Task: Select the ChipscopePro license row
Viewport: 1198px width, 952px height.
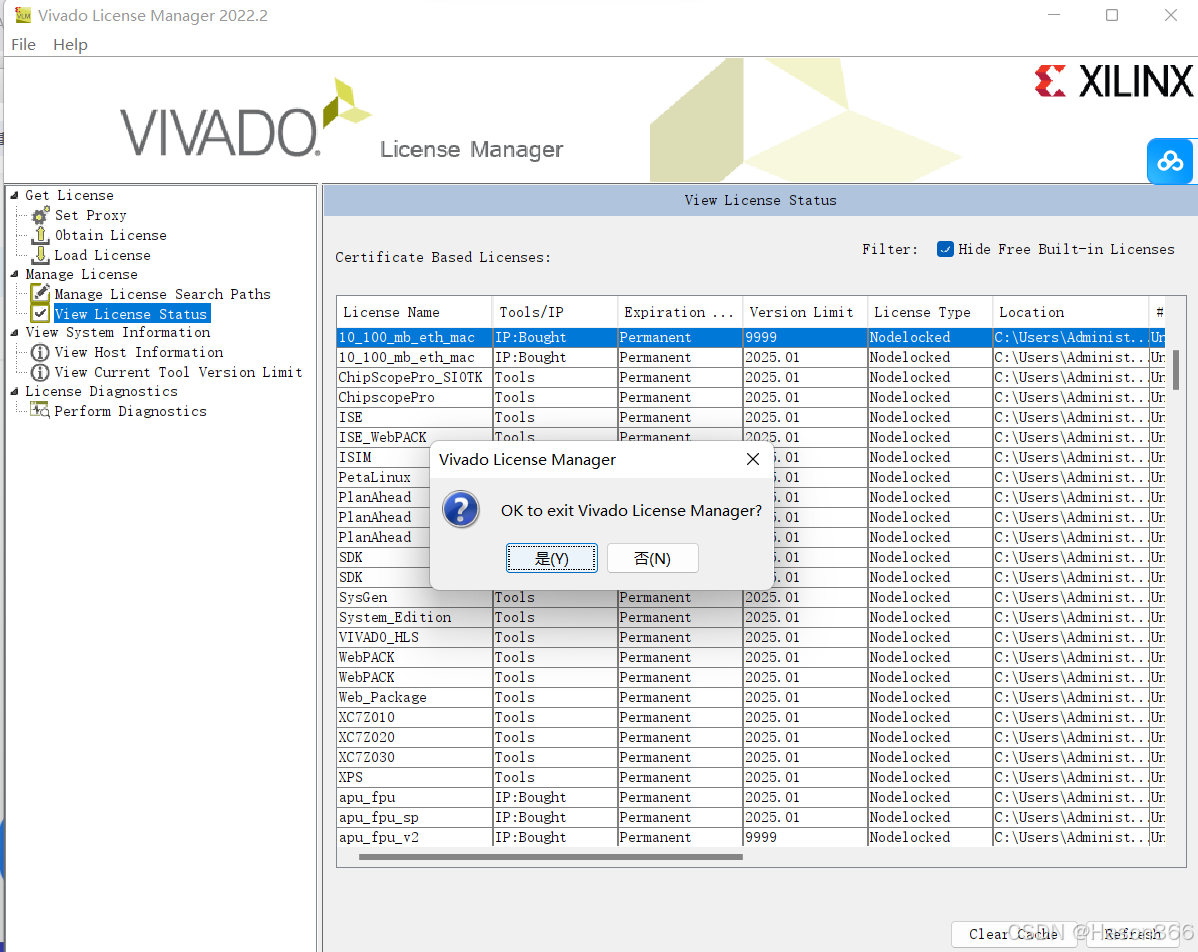Action: click(x=751, y=397)
